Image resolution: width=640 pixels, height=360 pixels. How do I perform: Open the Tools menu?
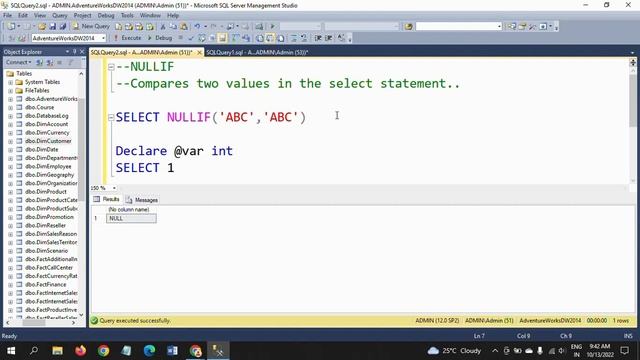(127, 16)
